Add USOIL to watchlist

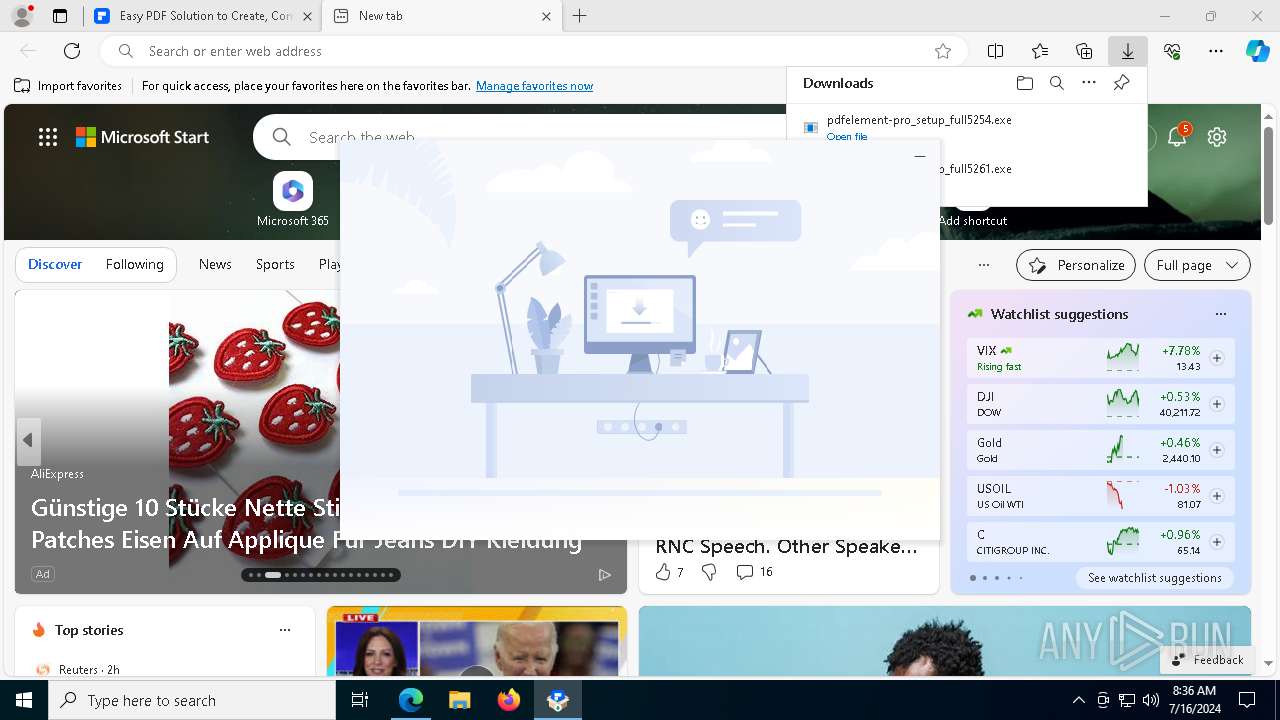pyautogui.click(x=1217, y=496)
